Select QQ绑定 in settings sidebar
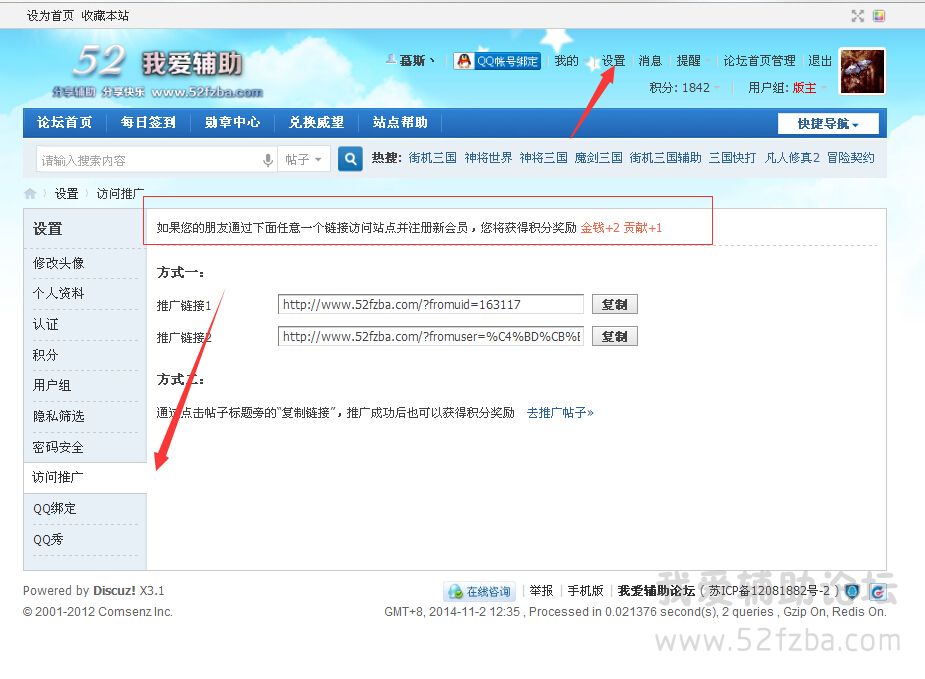925x679 pixels. 54,509
